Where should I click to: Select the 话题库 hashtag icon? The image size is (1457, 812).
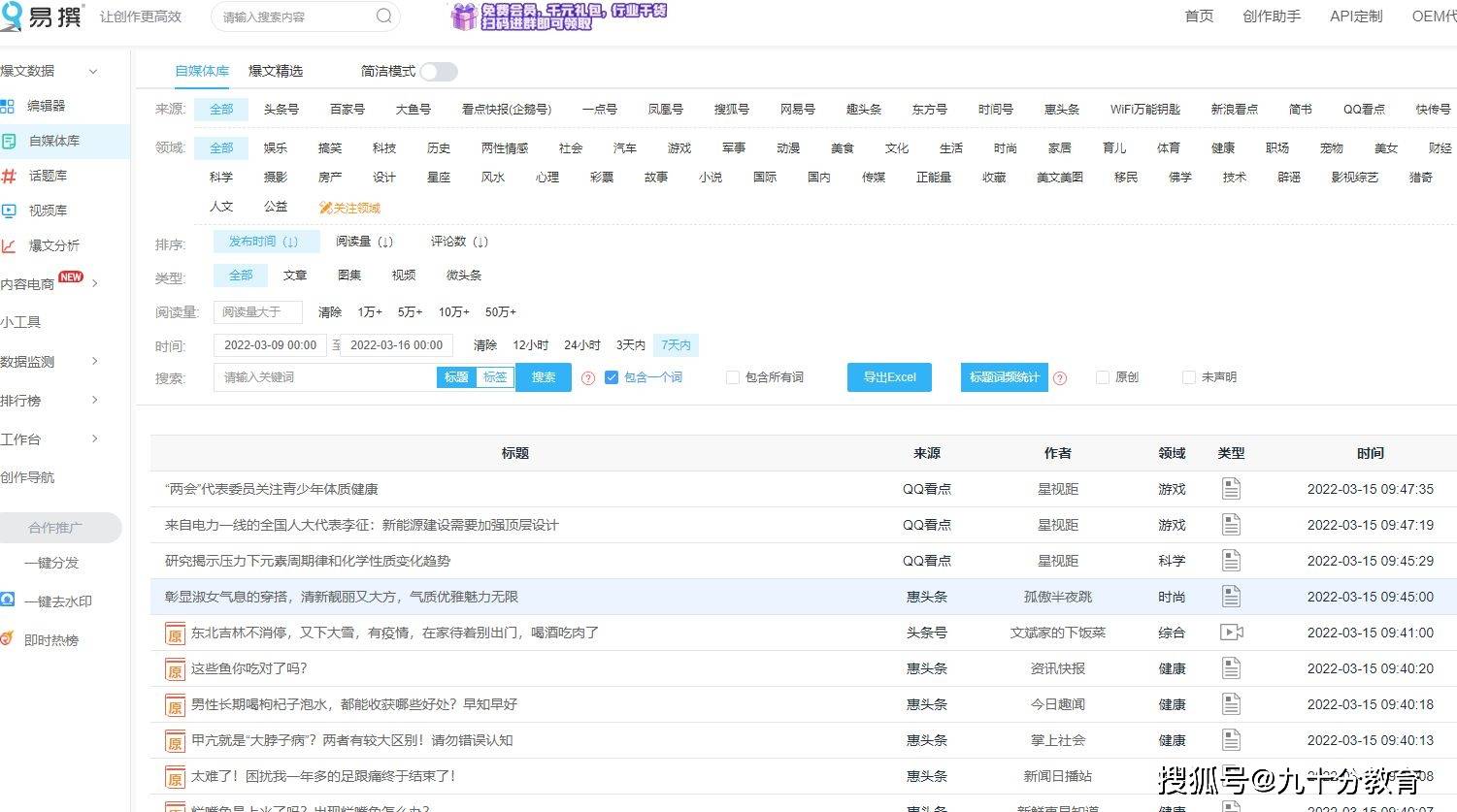click(x=10, y=175)
